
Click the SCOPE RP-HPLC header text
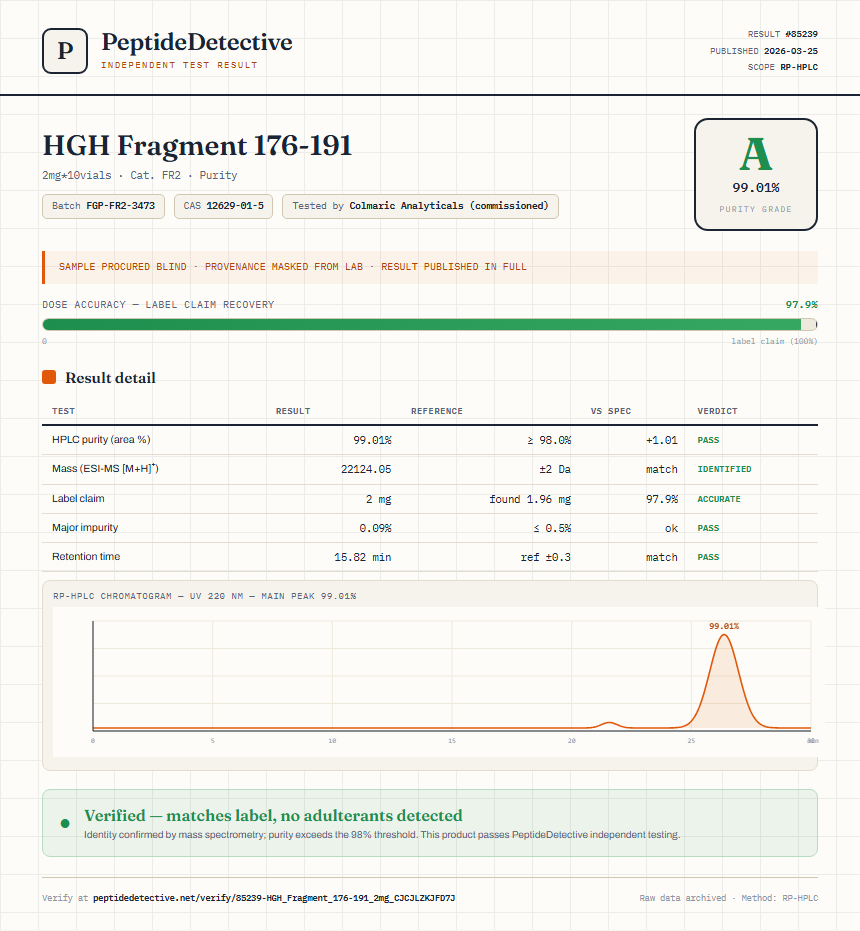(782, 67)
